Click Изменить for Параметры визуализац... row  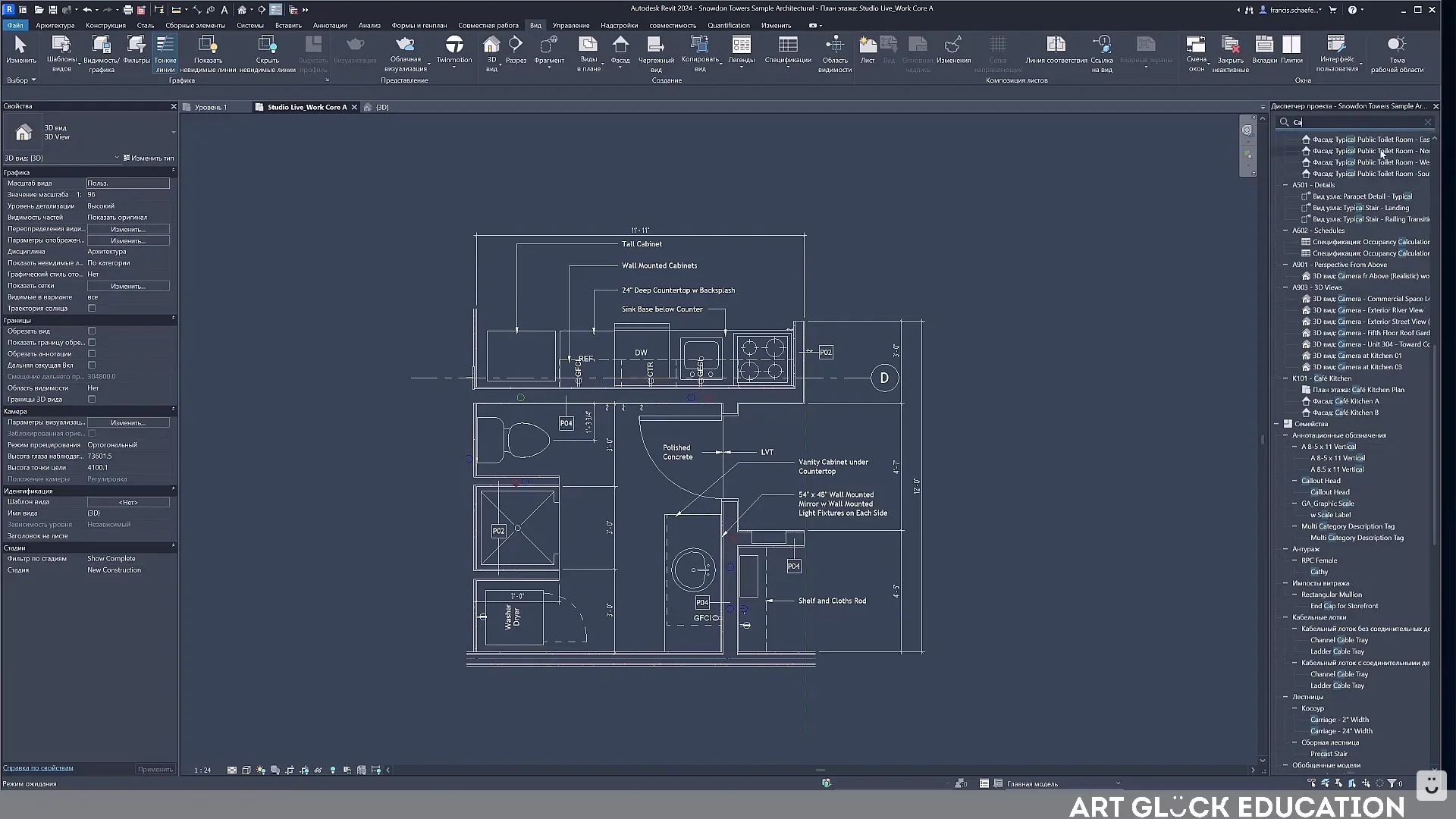tap(128, 422)
